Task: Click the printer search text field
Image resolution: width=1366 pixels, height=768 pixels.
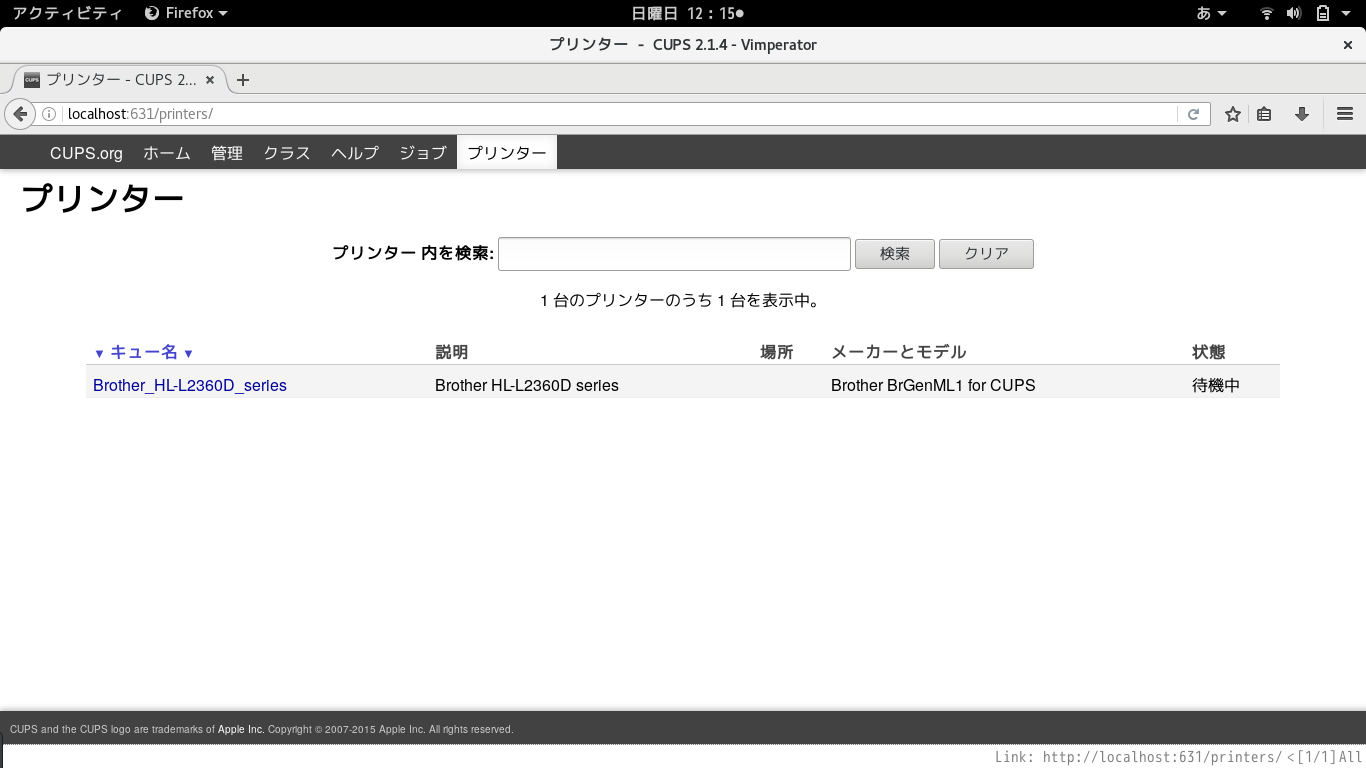Action: pyautogui.click(x=674, y=254)
